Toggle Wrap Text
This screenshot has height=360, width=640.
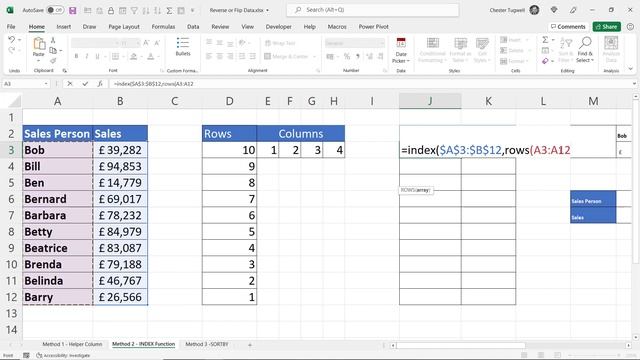[280, 43]
